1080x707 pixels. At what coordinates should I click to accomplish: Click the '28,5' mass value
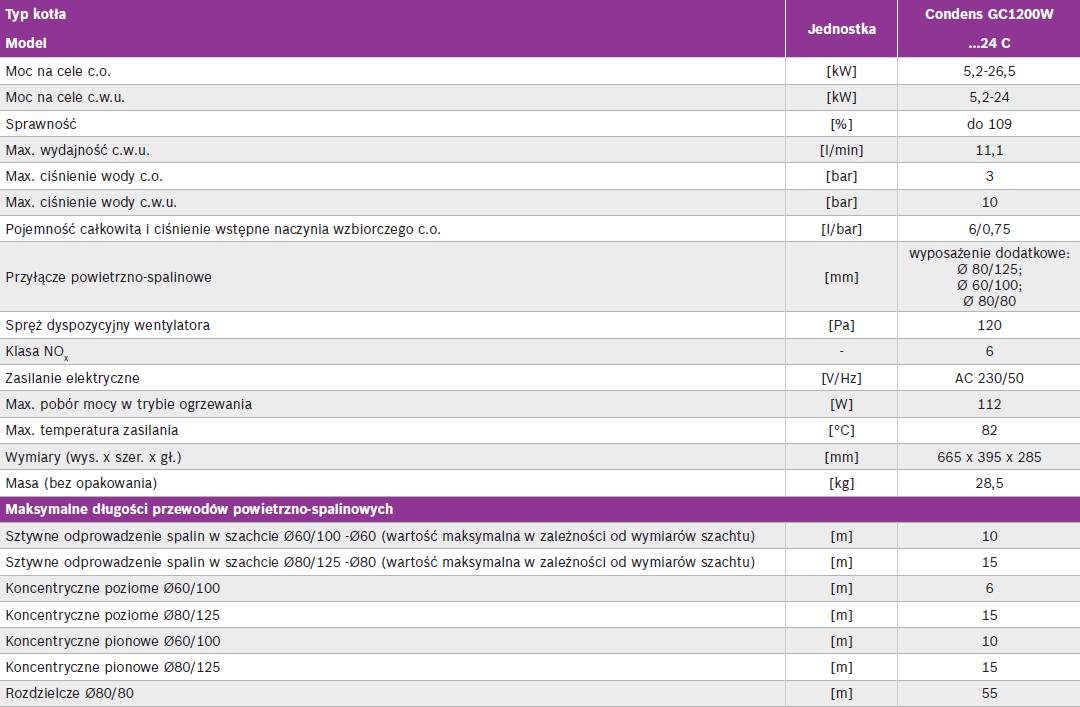(x=988, y=483)
